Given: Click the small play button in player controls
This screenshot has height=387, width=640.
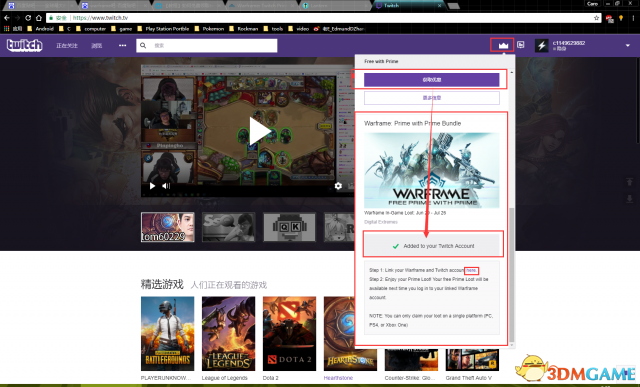Looking at the screenshot, I should [x=152, y=186].
